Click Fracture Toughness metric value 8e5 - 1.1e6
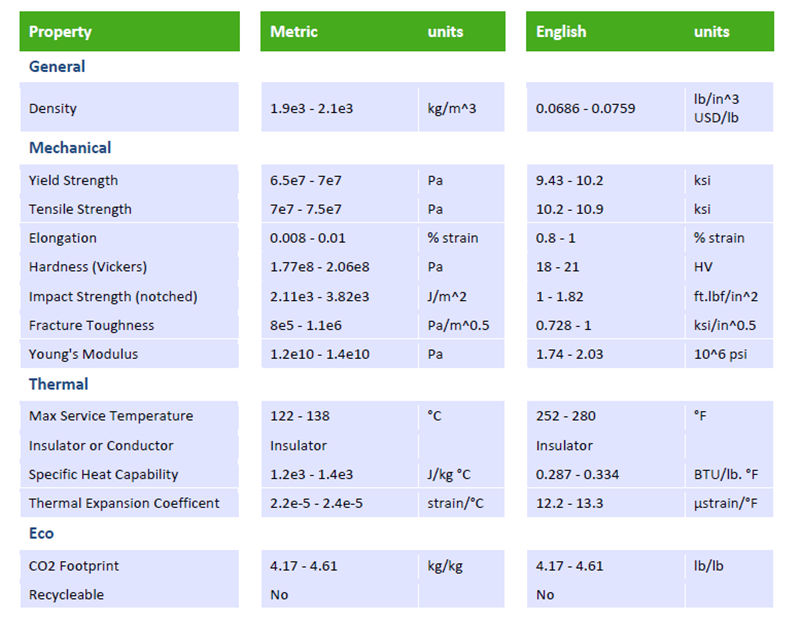800x623 pixels. coord(306,325)
